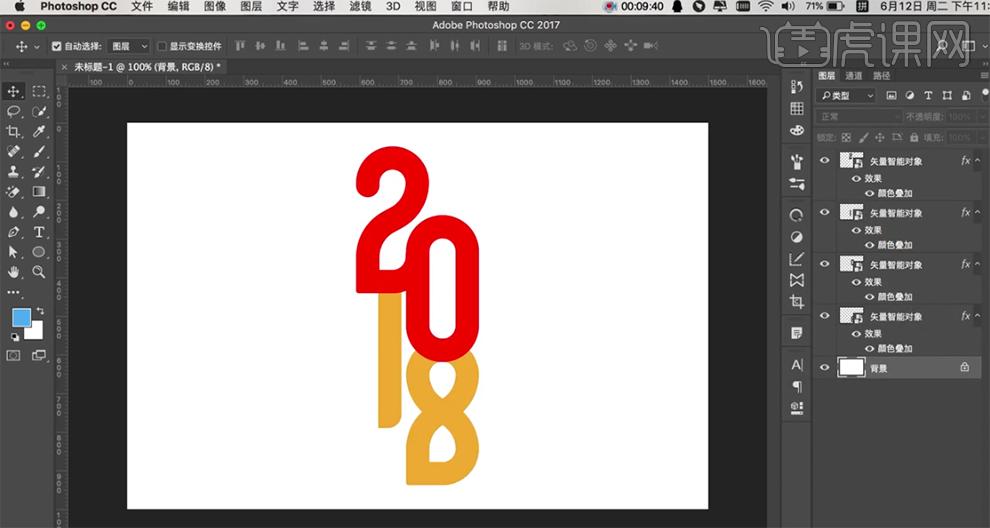Filter layers by type layers
Viewport: 990px width, 528px height.
928,95
